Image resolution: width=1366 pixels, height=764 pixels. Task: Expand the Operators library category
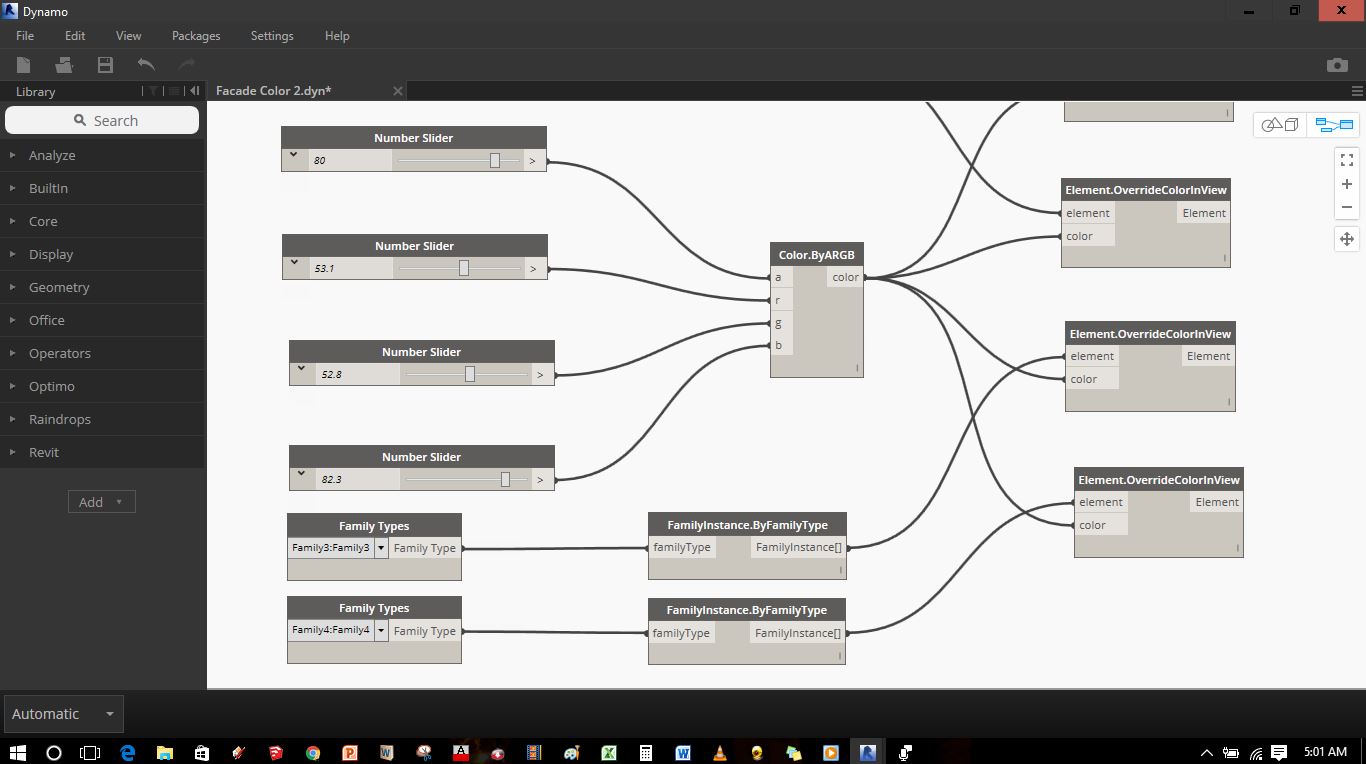(102, 353)
